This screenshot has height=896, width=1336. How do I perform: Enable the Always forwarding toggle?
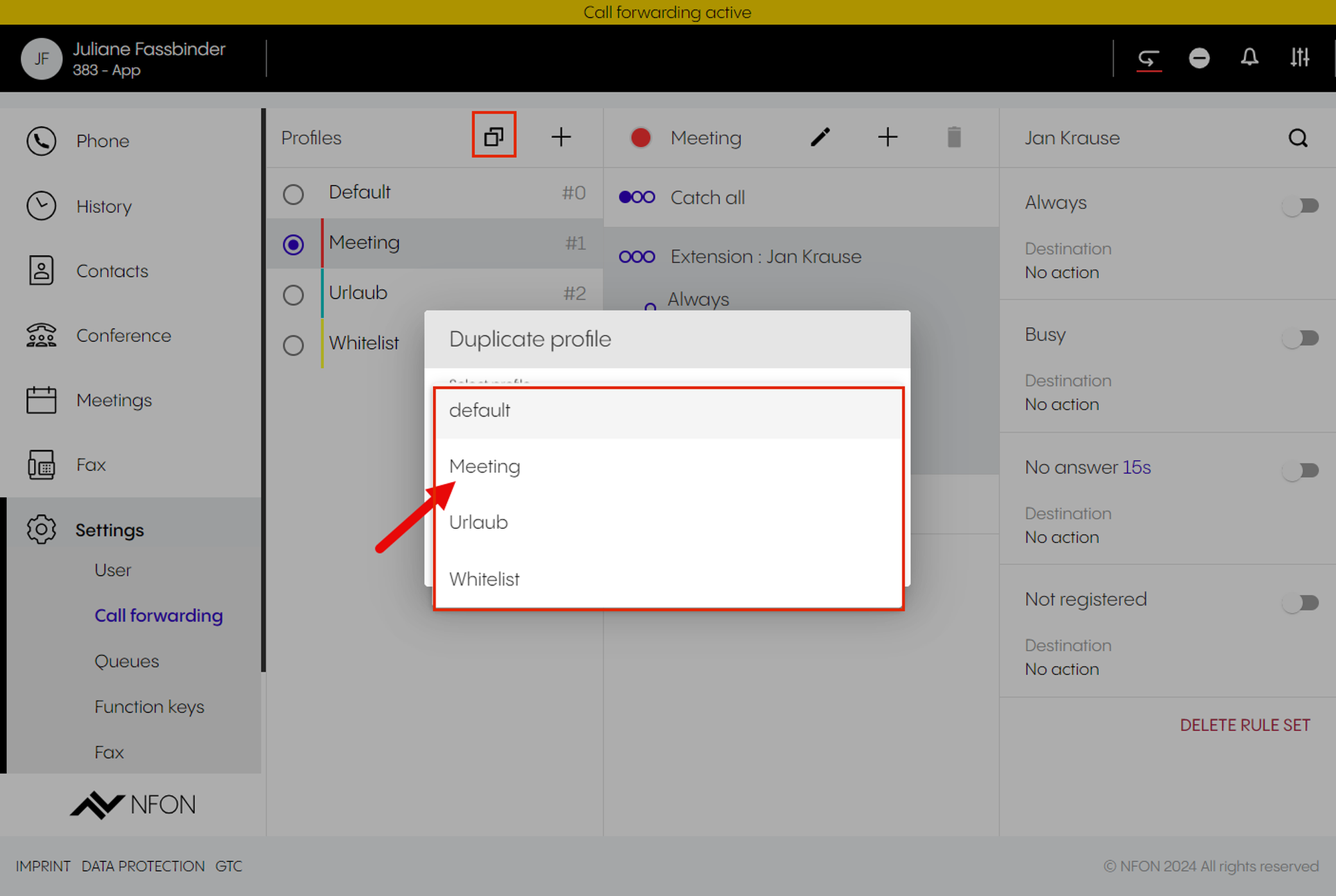click(1300, 205)
